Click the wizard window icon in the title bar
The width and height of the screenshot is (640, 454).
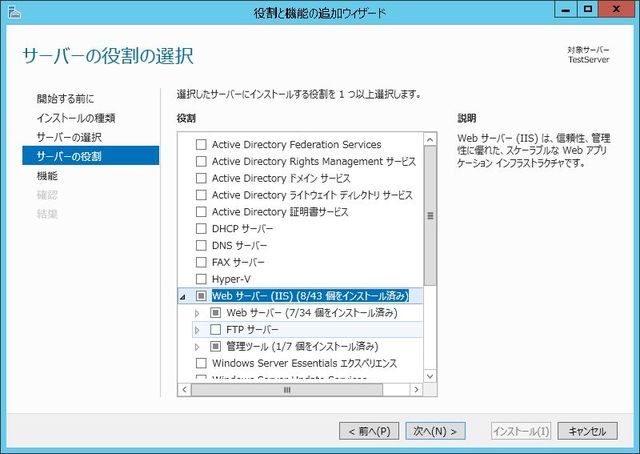(14, 11)
